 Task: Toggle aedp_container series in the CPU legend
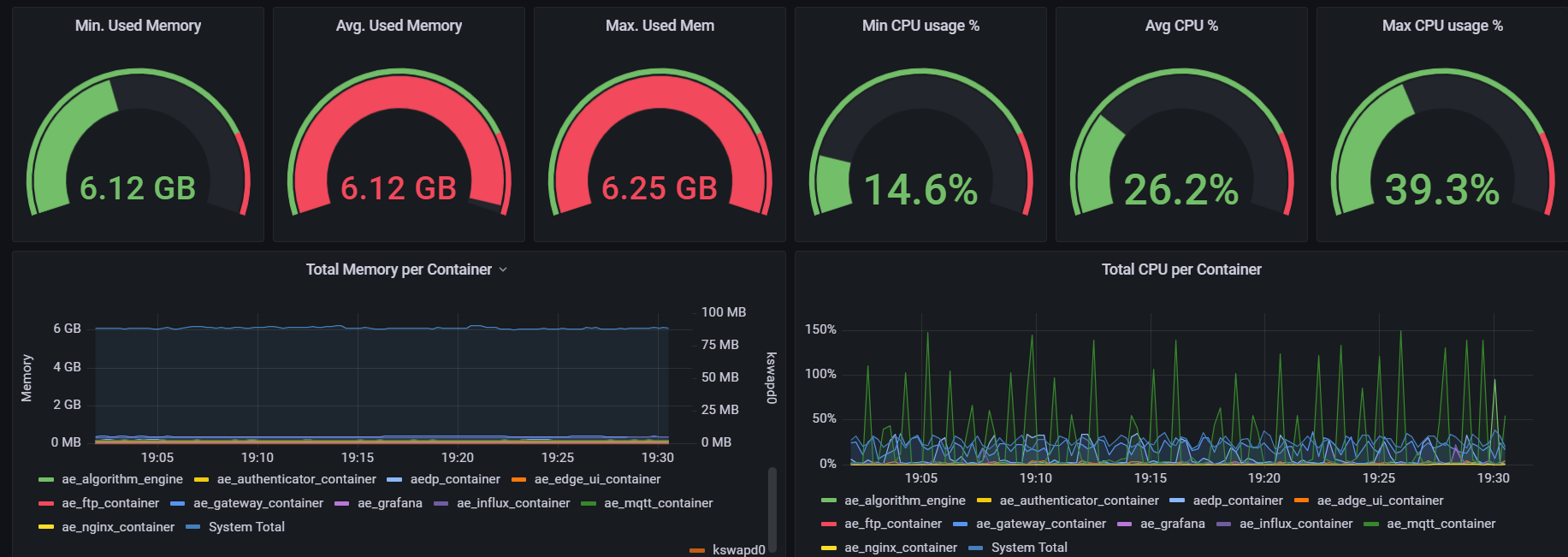[1238, 501]
